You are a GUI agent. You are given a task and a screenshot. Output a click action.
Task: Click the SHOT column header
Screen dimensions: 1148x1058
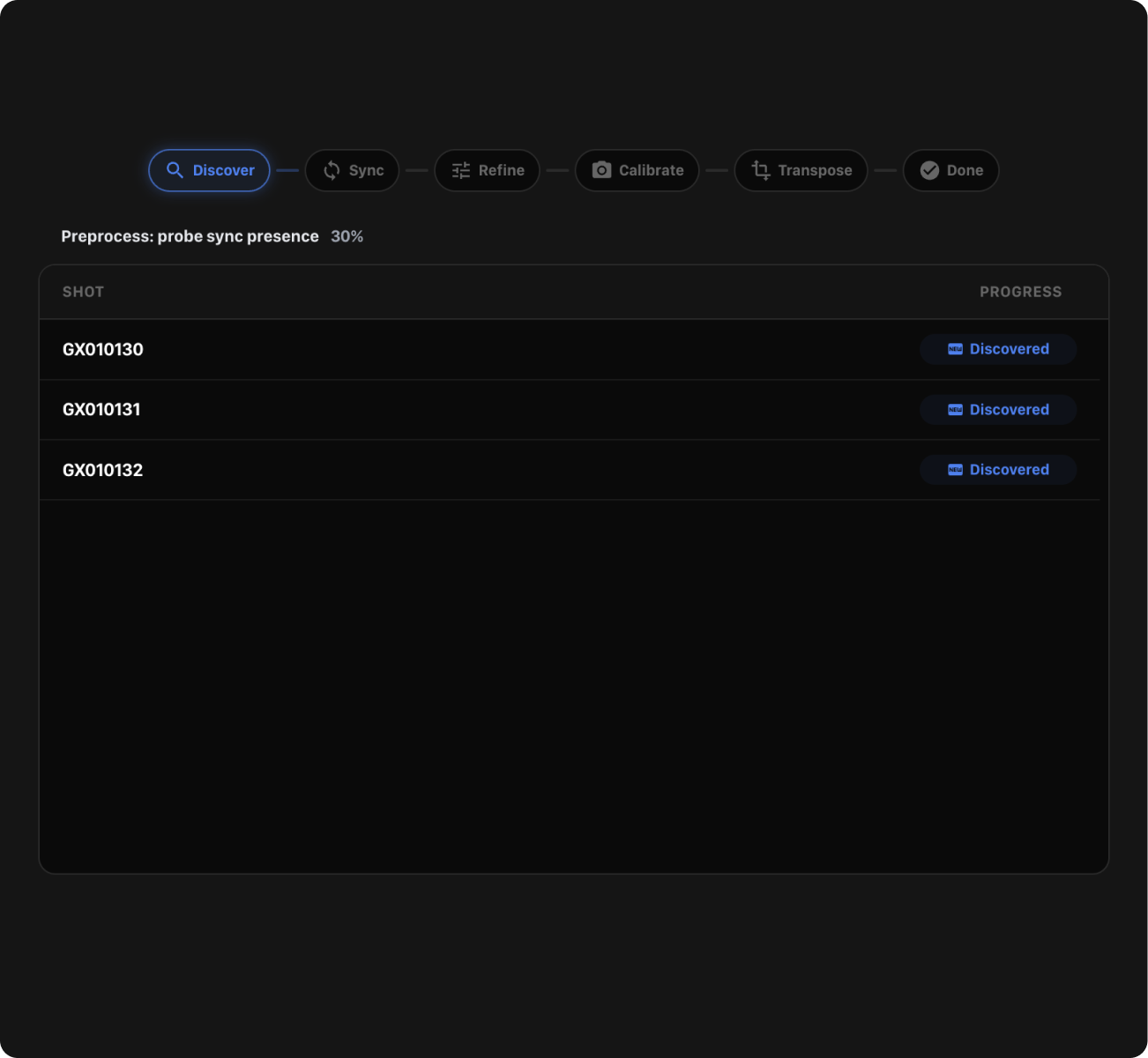(83, 292)
